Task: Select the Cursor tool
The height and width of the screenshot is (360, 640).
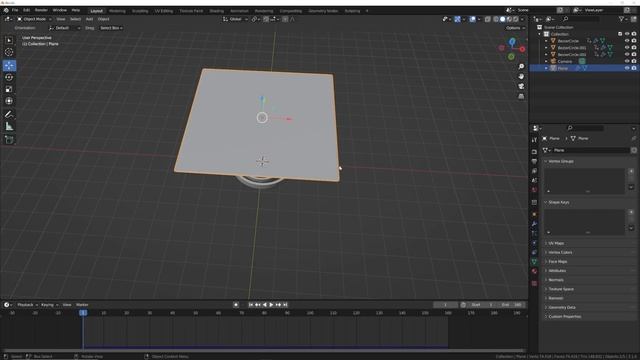Action: [9, 52]
